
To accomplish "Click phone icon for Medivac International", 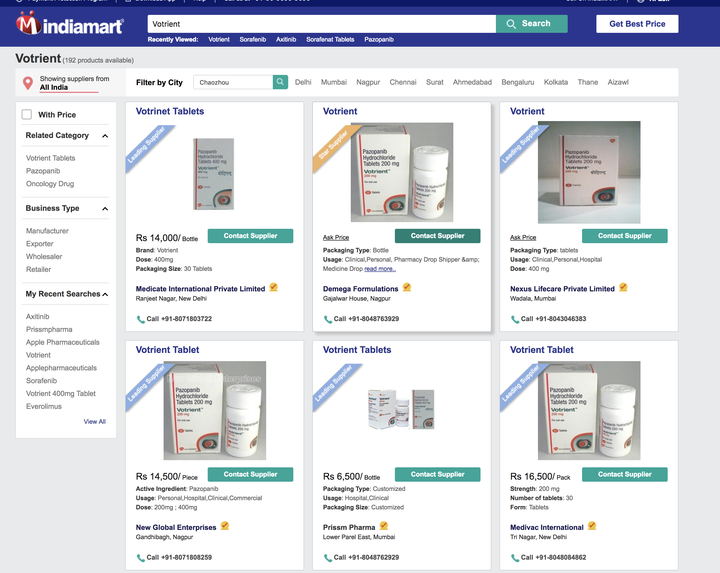I will [515, 558].
